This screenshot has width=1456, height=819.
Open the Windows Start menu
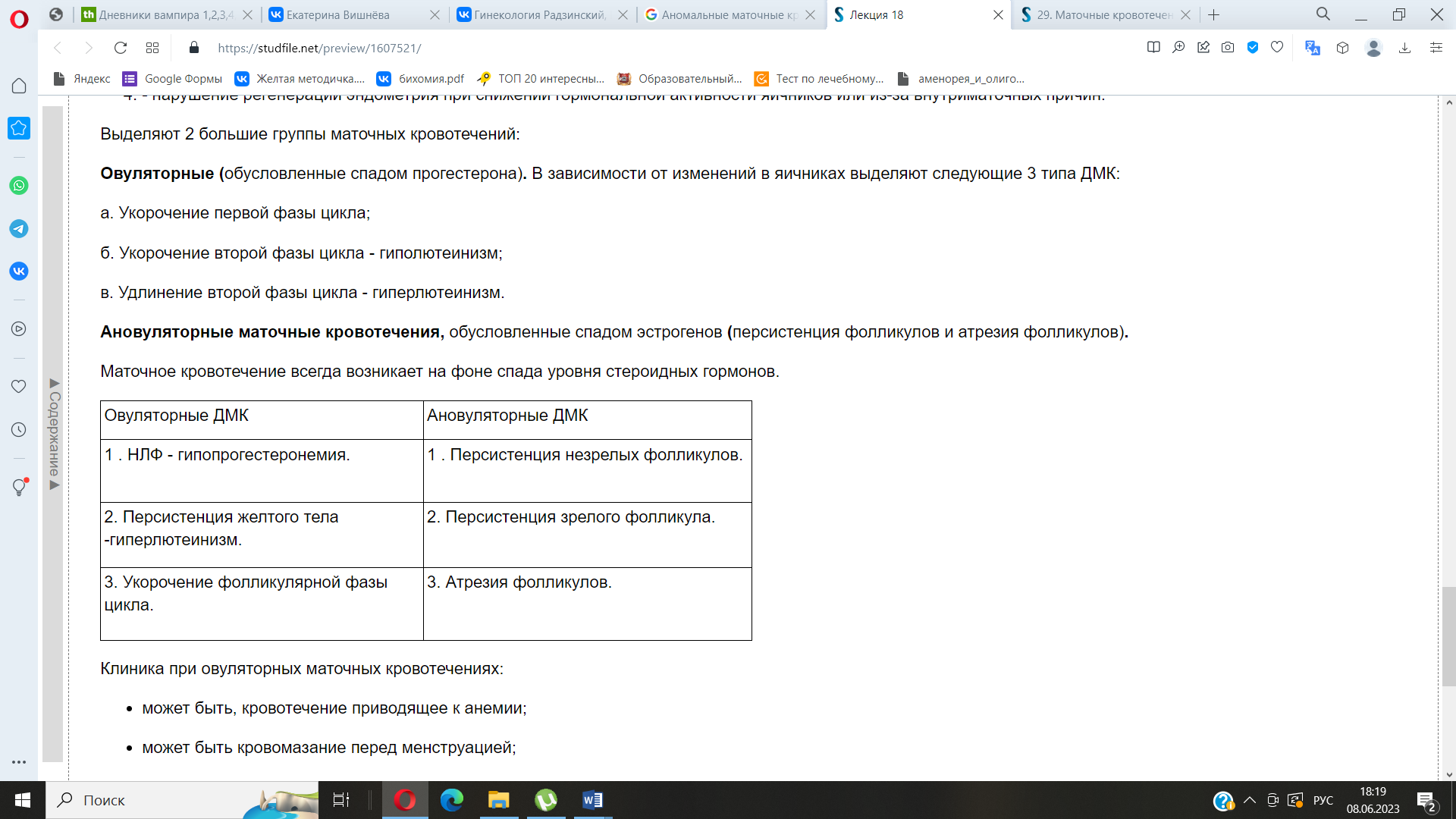(23, 800)
